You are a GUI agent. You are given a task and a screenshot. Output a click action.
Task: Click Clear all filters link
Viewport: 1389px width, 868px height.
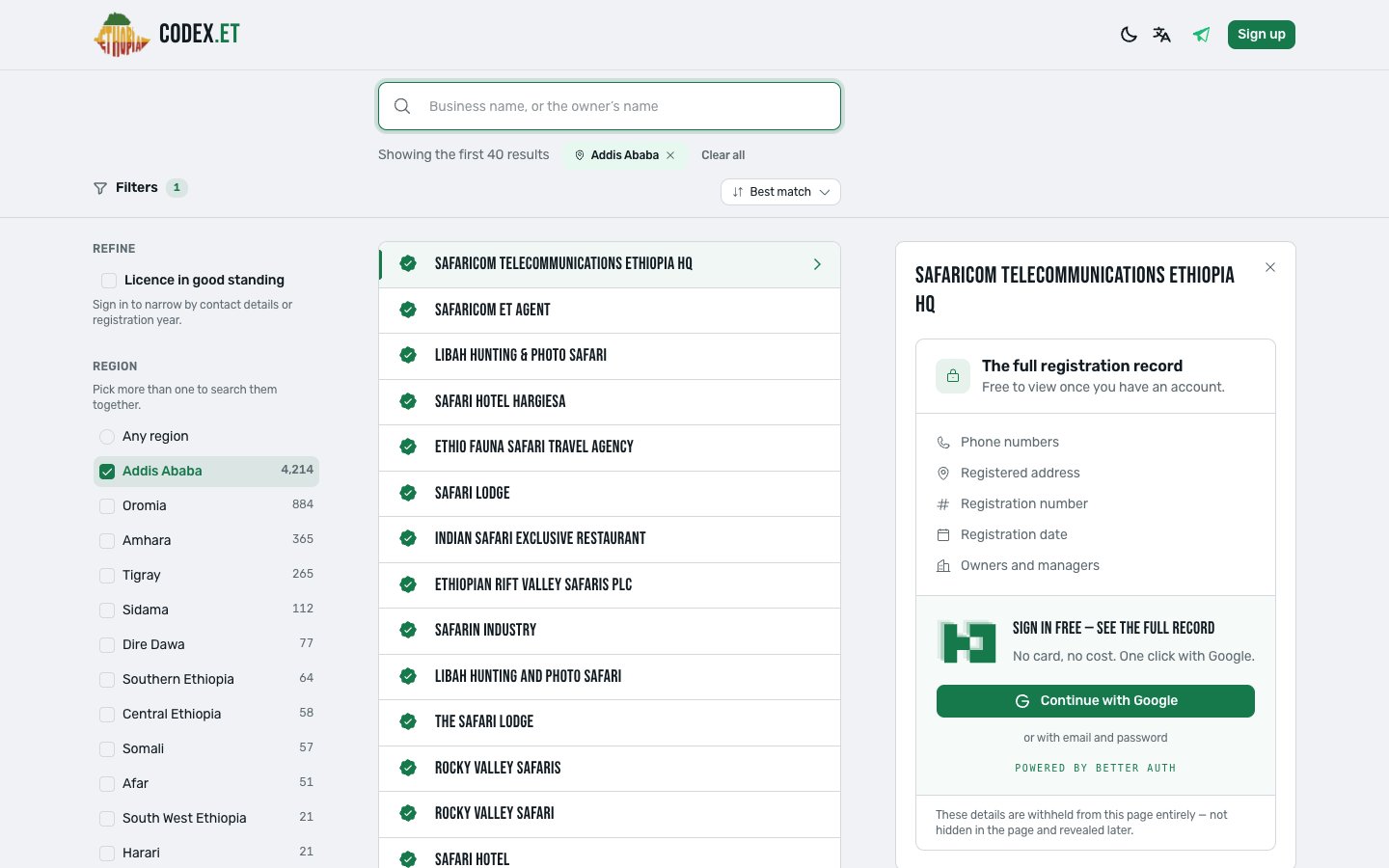(723, 155)
